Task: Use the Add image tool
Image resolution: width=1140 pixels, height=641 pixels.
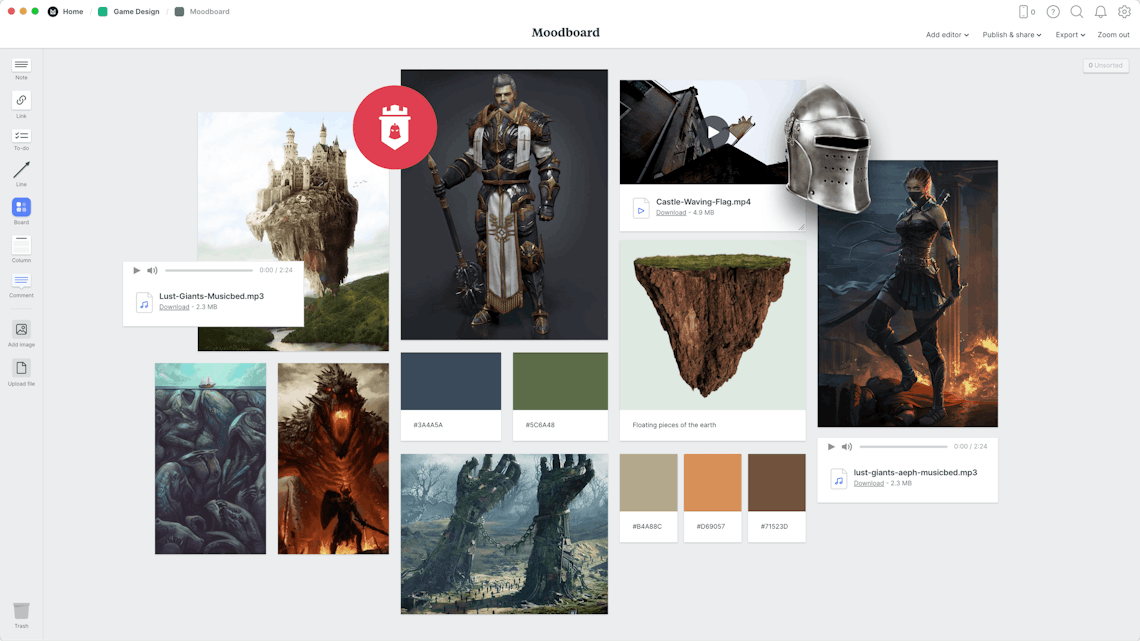Action: coord(21,331)
